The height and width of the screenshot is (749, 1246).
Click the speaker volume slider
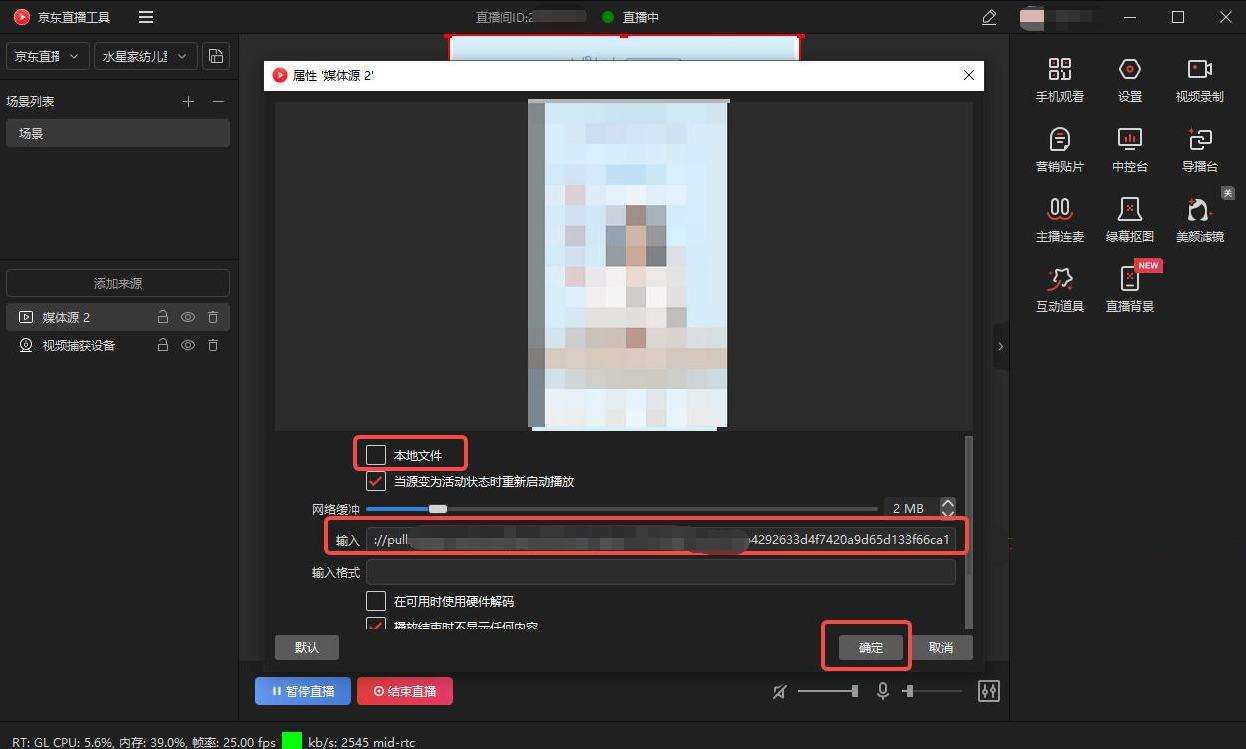click(828, 691)
